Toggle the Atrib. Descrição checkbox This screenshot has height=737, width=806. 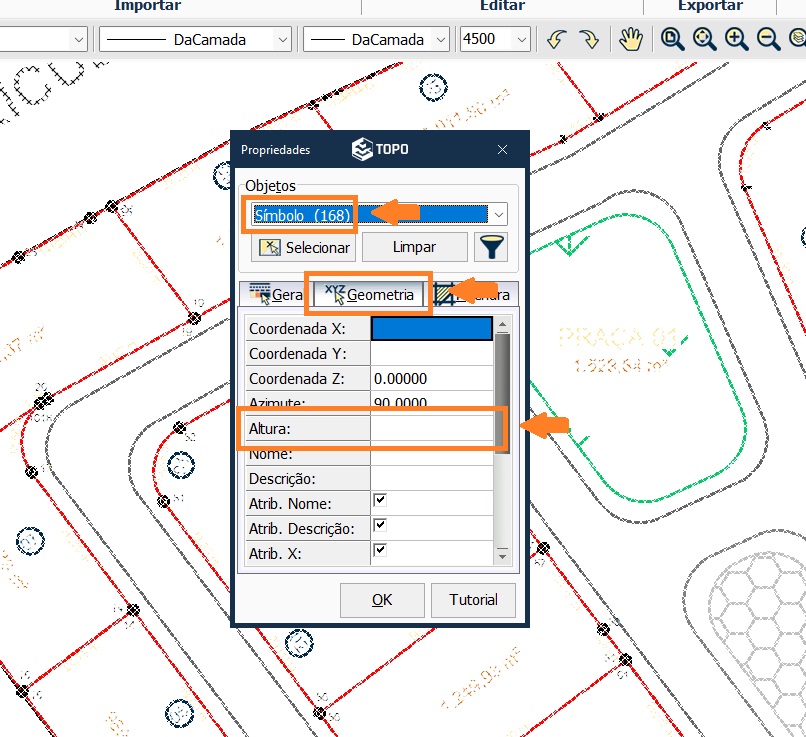pos(380,525)
